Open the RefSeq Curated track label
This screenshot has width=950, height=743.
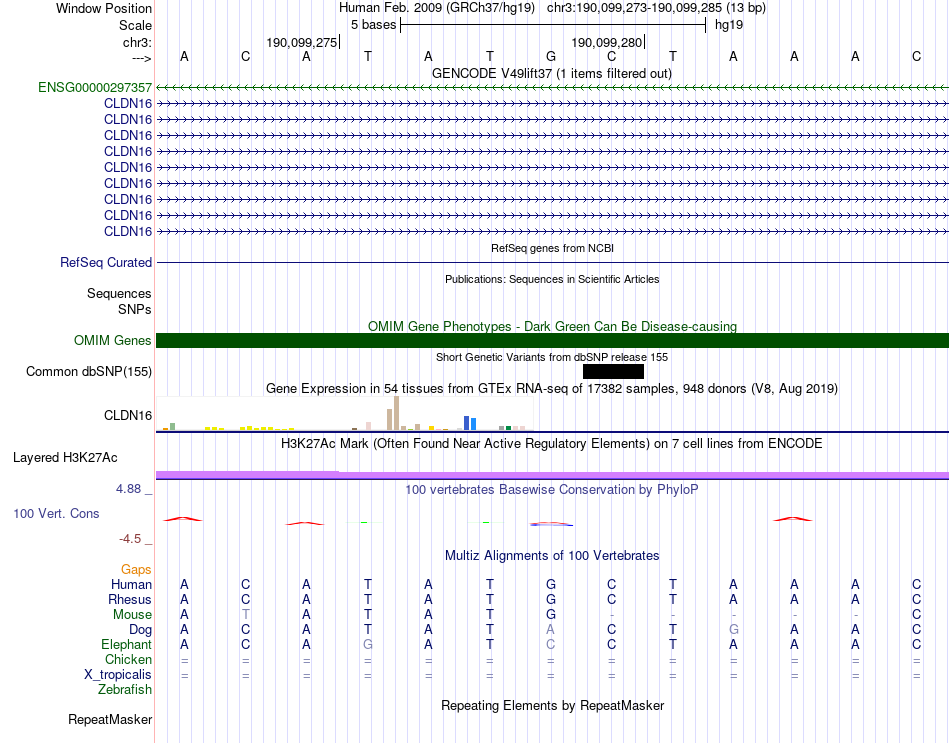click(105, 262)
